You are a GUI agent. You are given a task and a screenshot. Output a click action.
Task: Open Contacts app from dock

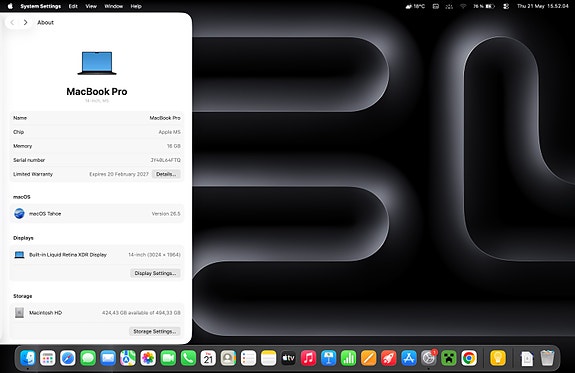tap(228, 358)
